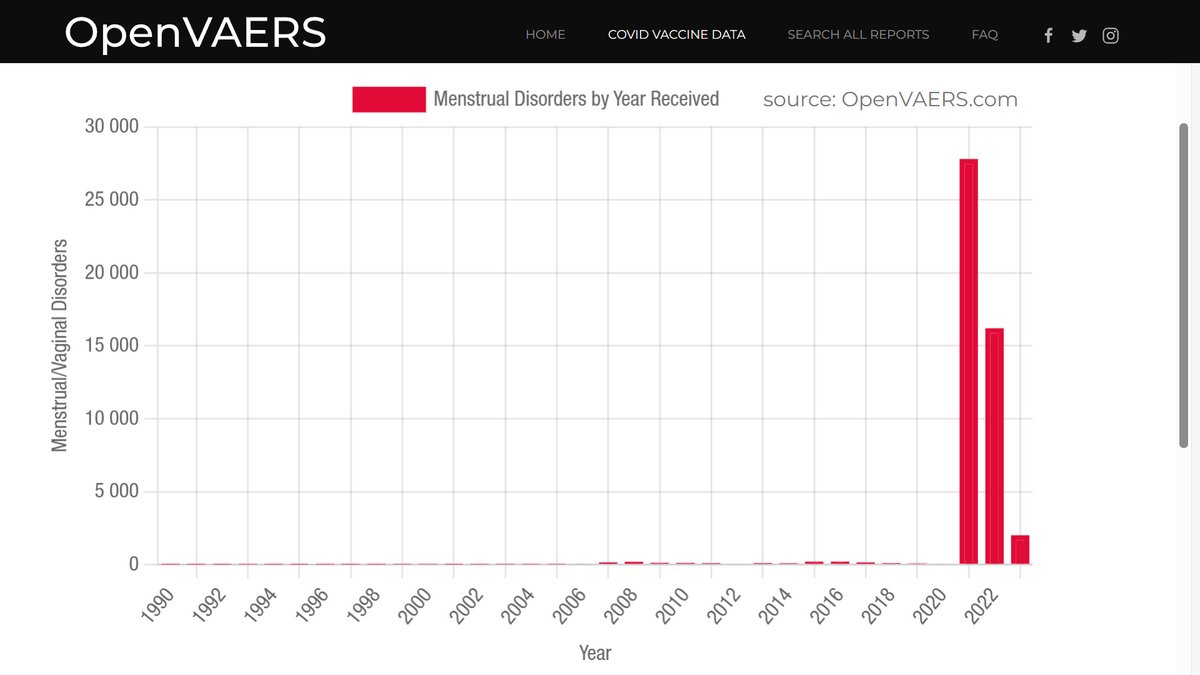1200x675 pixels.
Task: Click the 2020 x-axis label
Action: pos(929,604)
